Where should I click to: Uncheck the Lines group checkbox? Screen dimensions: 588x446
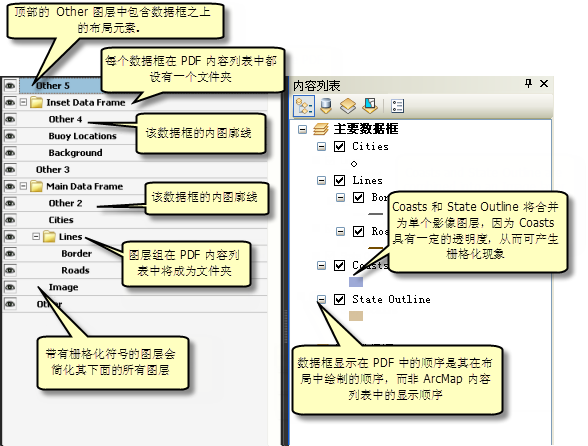339,180
